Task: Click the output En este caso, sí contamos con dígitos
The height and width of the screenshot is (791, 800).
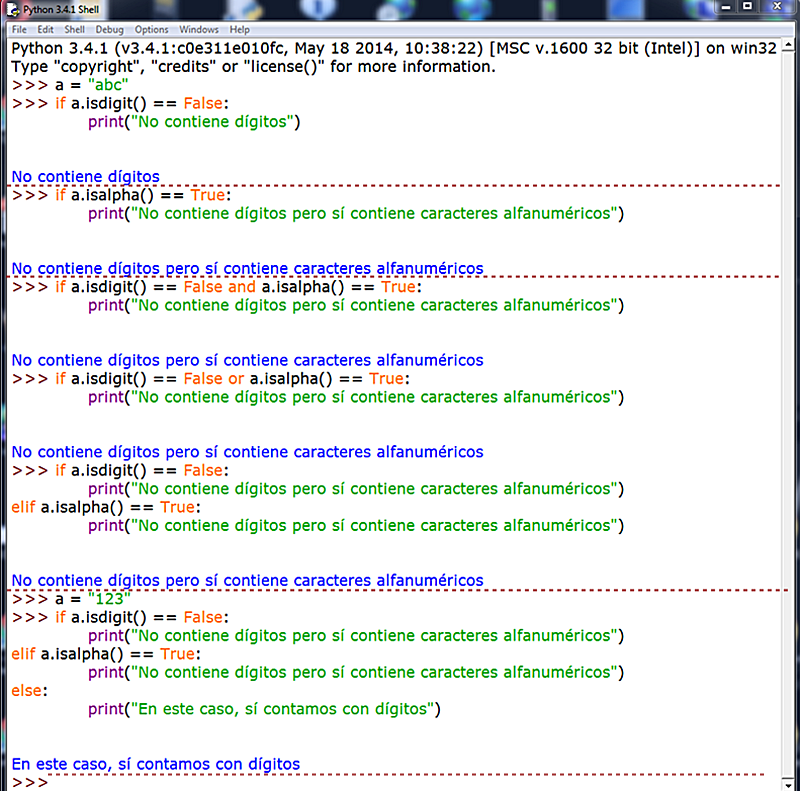Action: 155,763
